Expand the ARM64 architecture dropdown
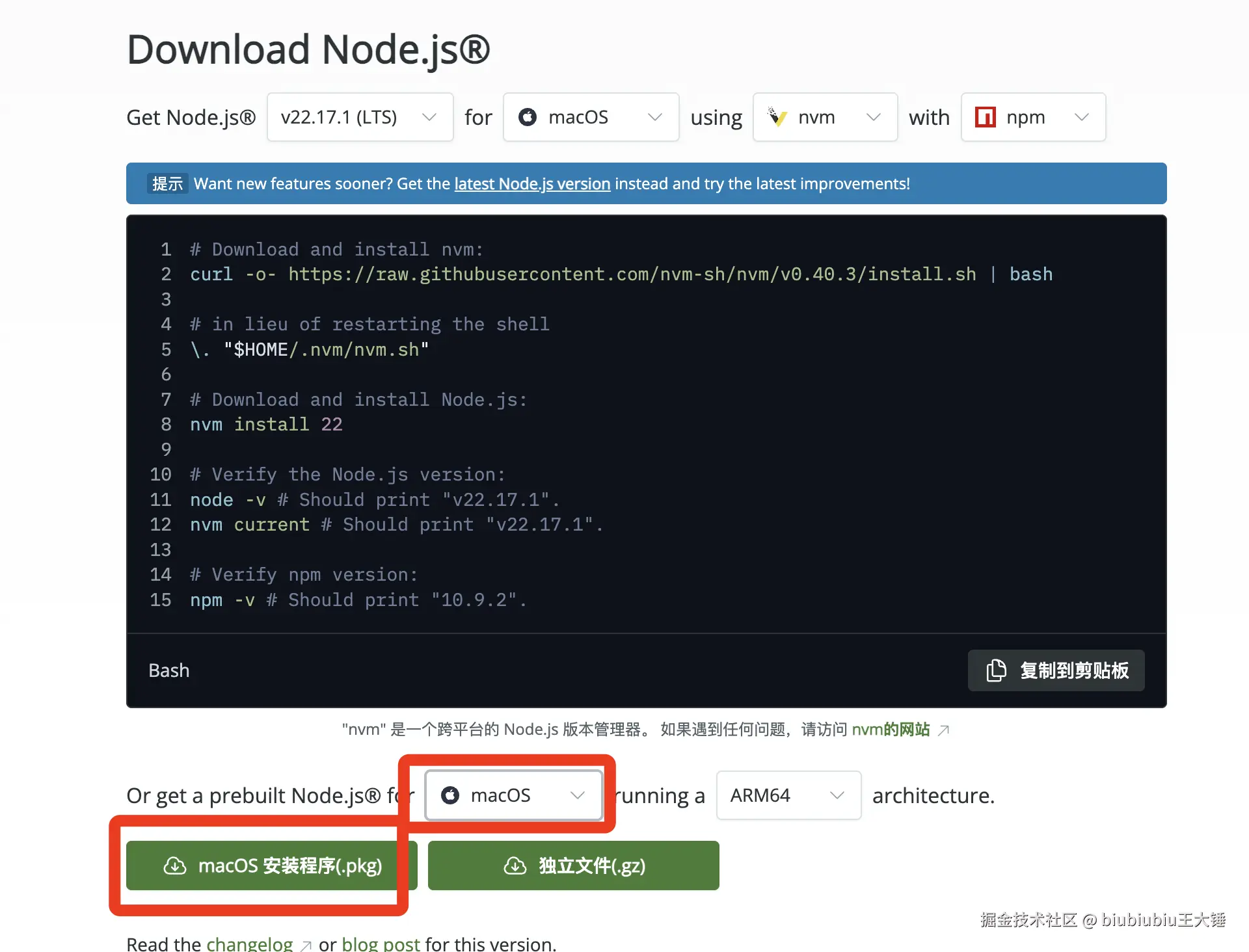Screen dimensions: 1249x952 pyautogui.click(x=788, y=795)
